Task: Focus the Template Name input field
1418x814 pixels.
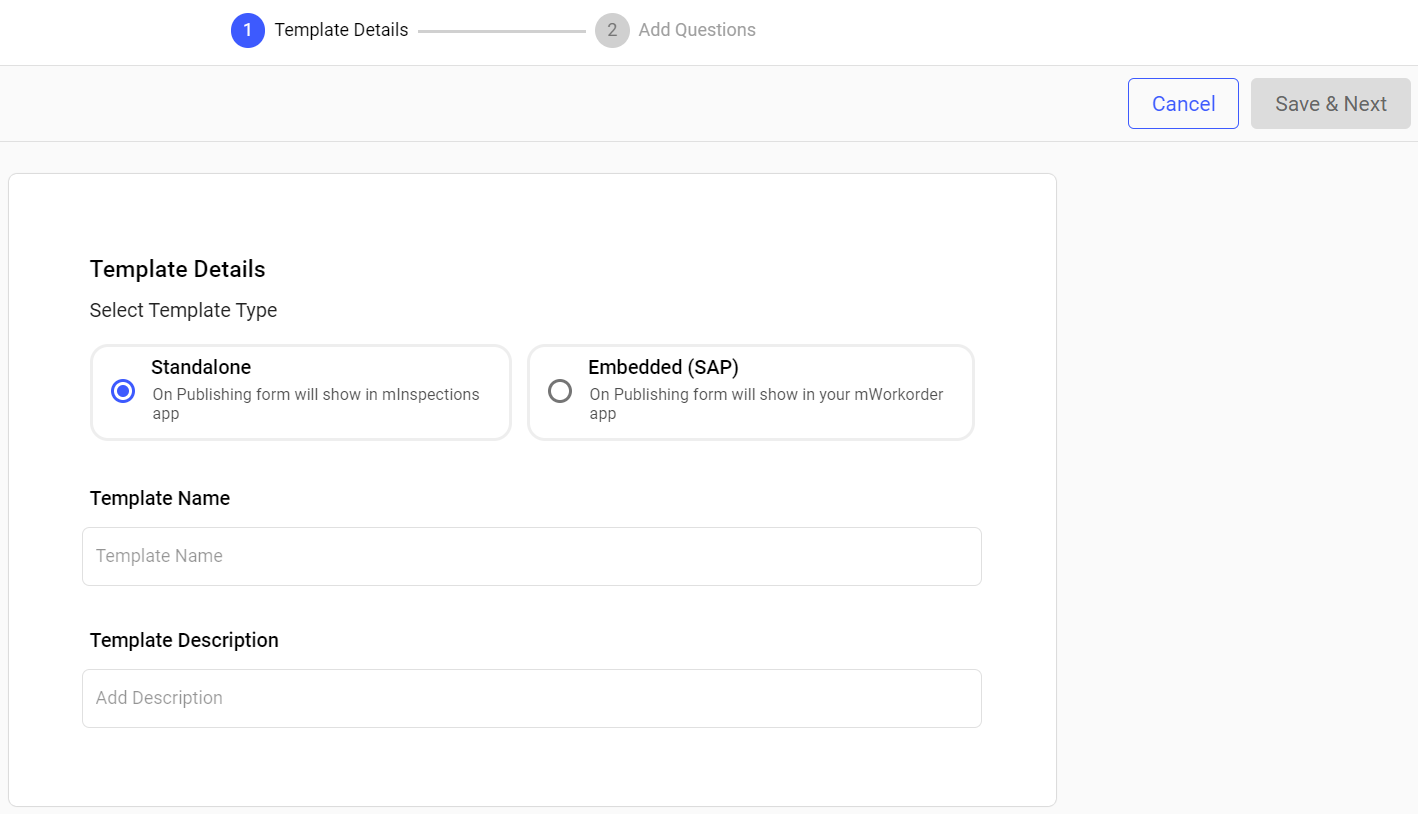Action: (531, 556)
